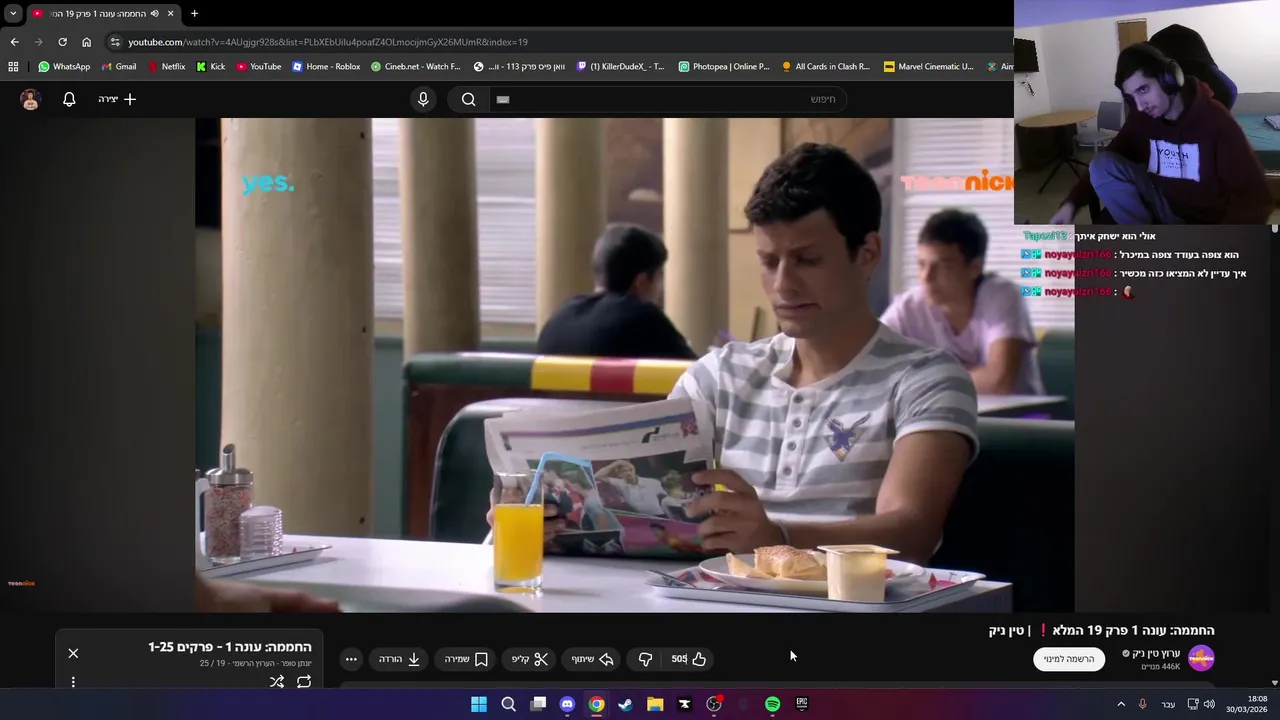
Task: Open playlist options vertical dots
Action: 73,682
